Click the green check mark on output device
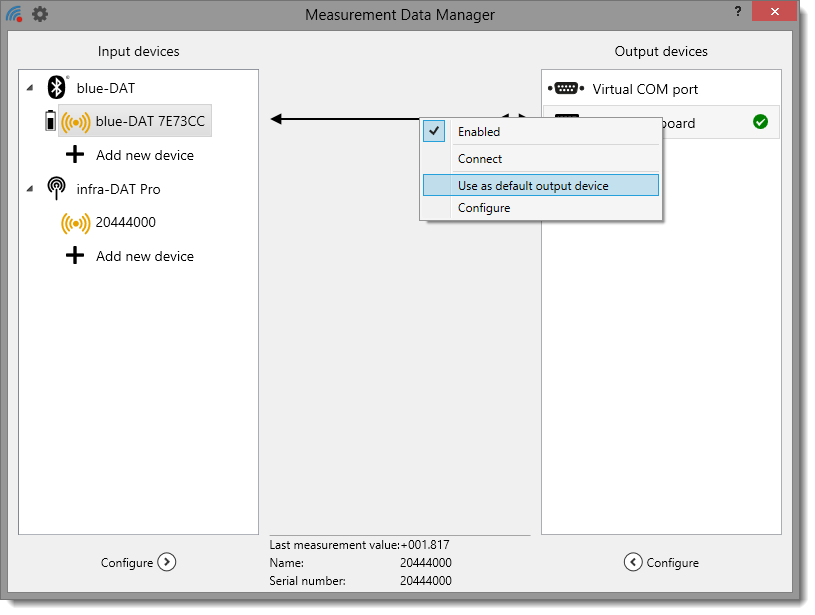The width and height of the screenshot is (815, 615). pos(760,122)
